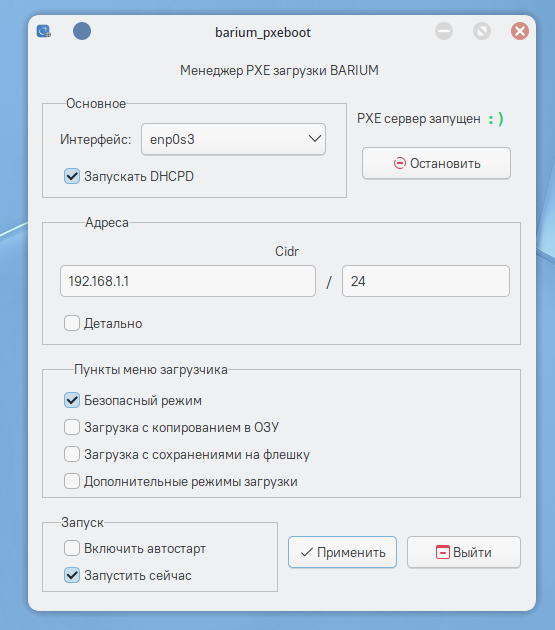Click the disabled maximize button in title bar
The width and height of the screenshot is (555, 630).
[x=482, y=31]
